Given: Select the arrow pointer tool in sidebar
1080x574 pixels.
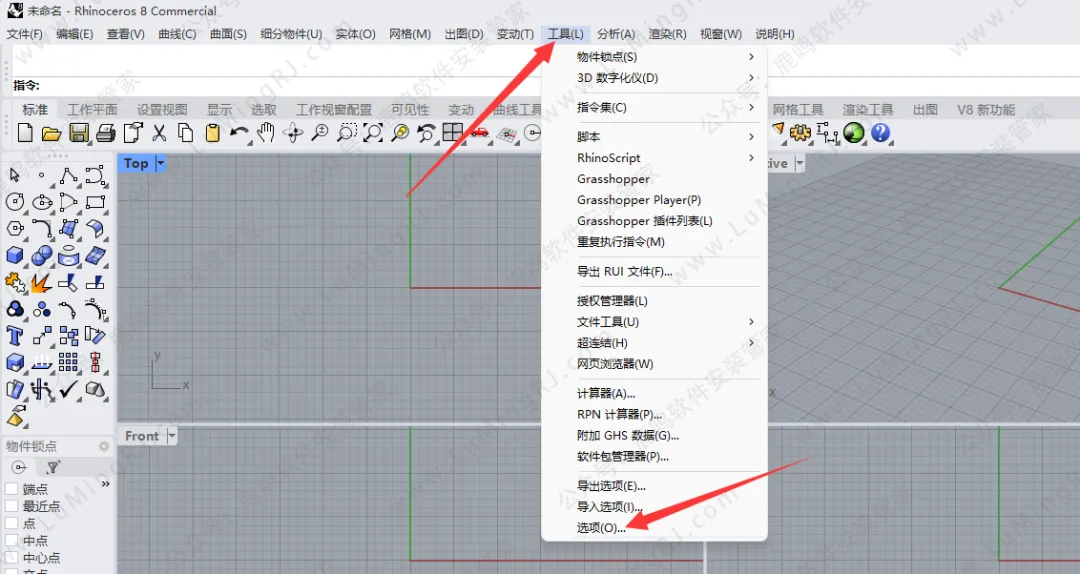Looking at the screenshot, I should (14, 175).
